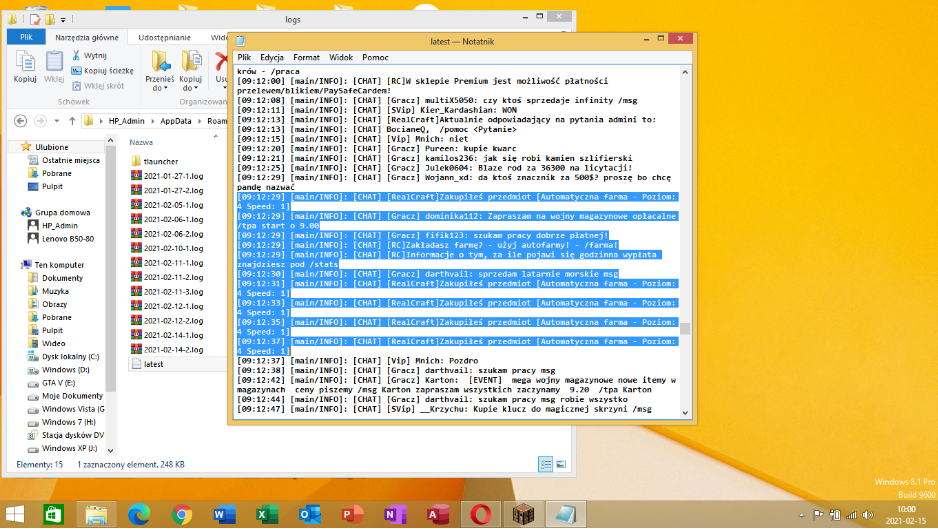Launch Opera browser from the taskbar
The height and width of the screenshot is (529, 938).
(x=481, y=514)
